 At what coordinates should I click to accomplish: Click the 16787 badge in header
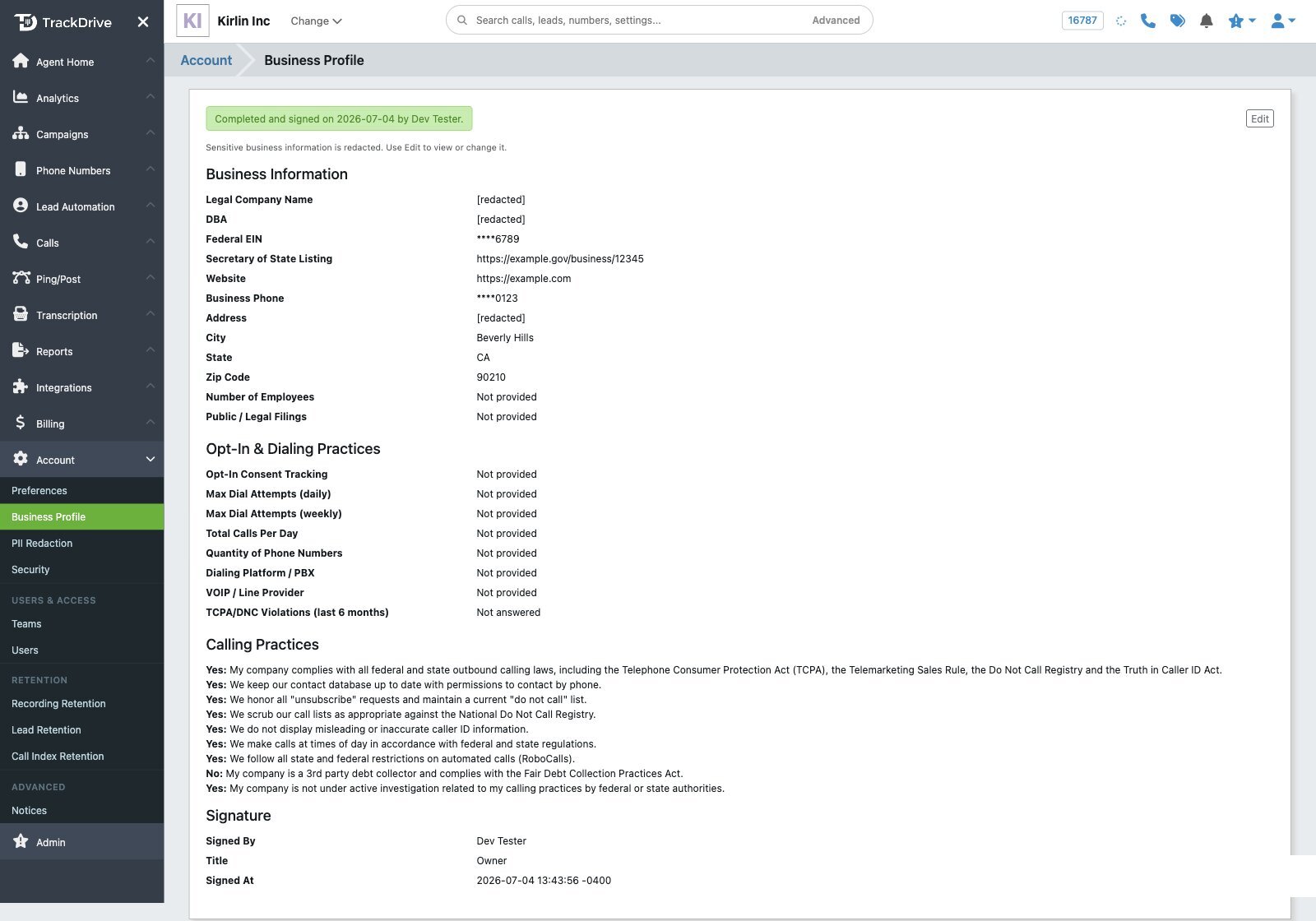1082,21
